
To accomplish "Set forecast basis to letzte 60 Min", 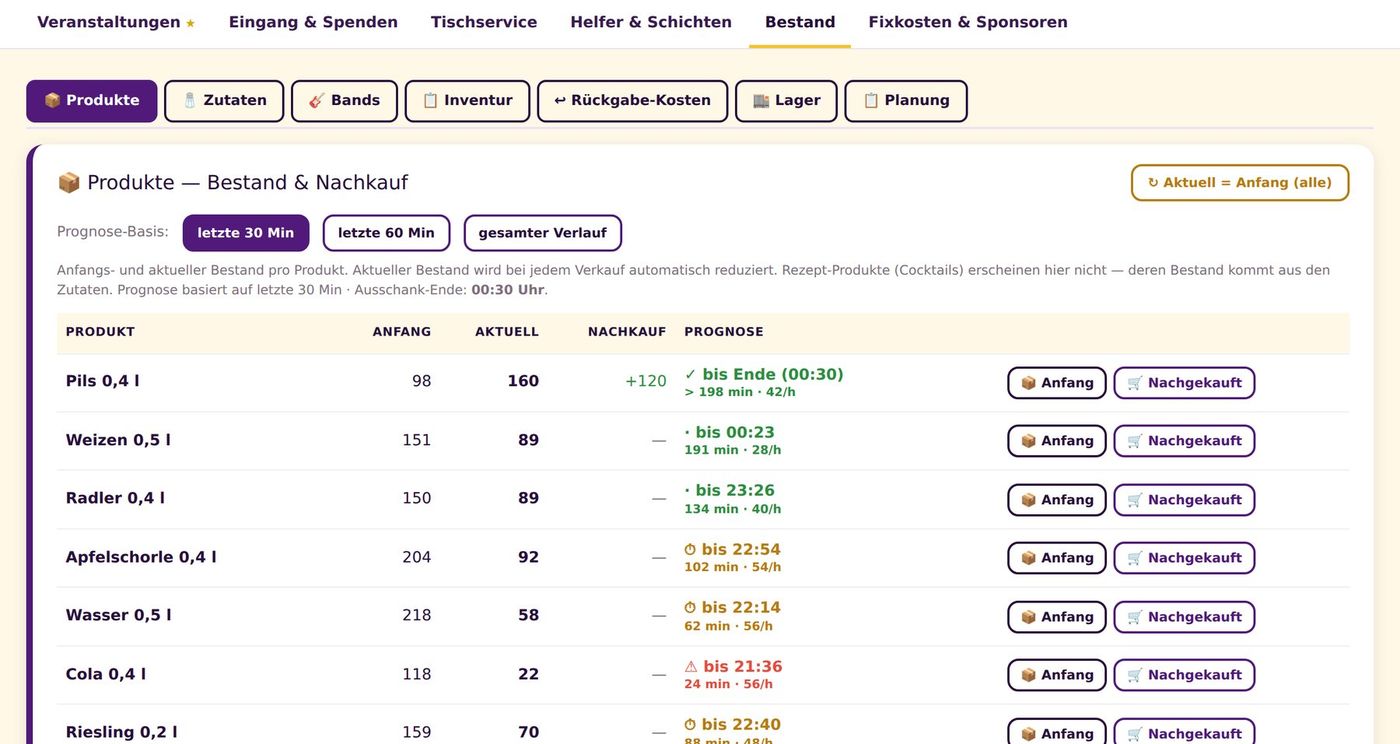I will (x=386, y=233).
